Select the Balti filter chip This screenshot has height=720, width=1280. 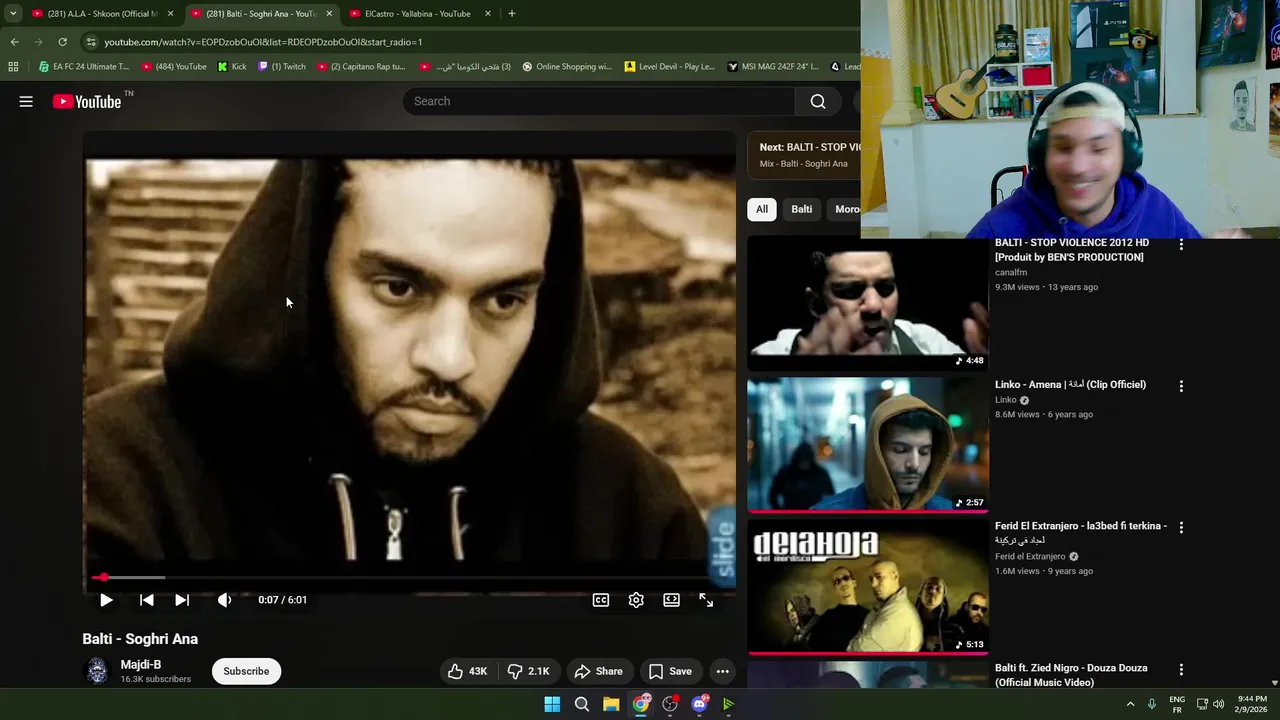coord(802,209)
